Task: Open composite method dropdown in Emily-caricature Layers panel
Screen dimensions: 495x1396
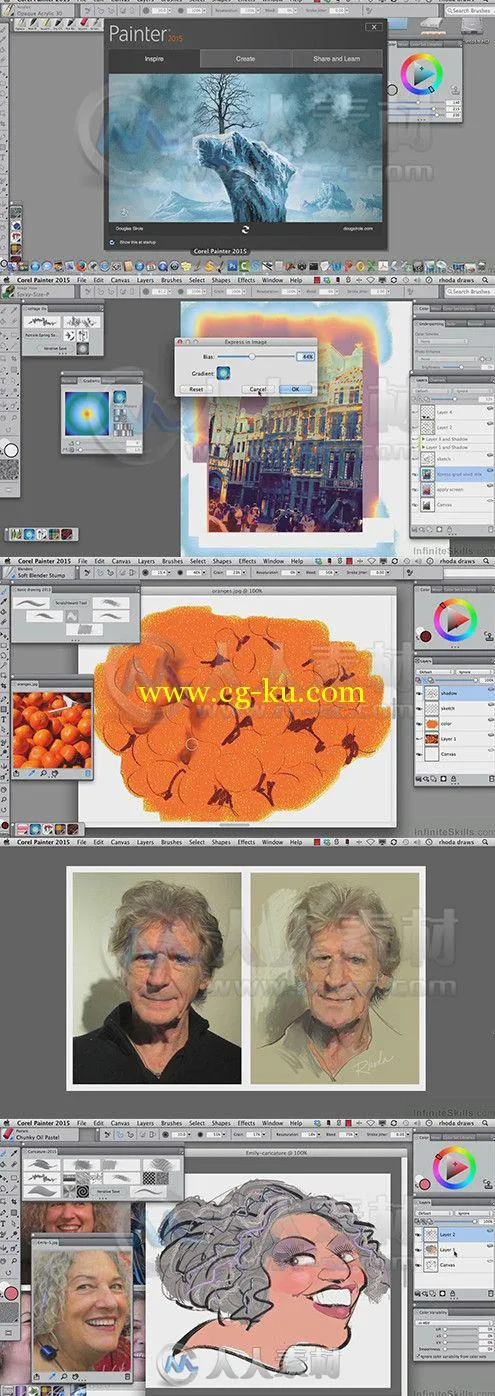Action: (x=432, y=1212)
